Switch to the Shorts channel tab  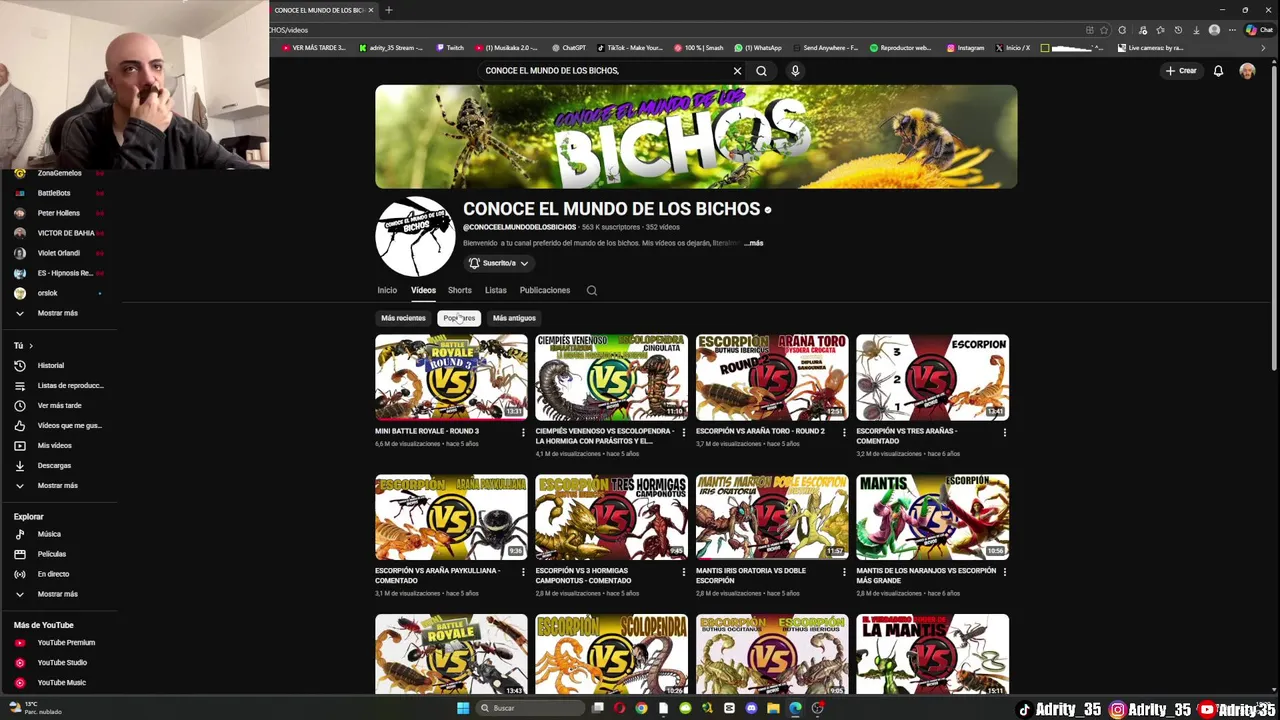pos(459,290)
